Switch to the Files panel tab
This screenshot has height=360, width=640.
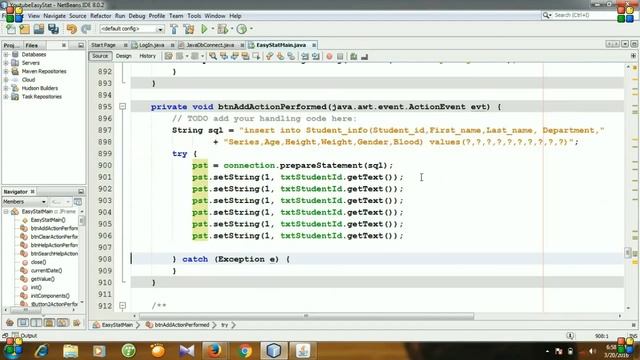[x=32, y=45]
